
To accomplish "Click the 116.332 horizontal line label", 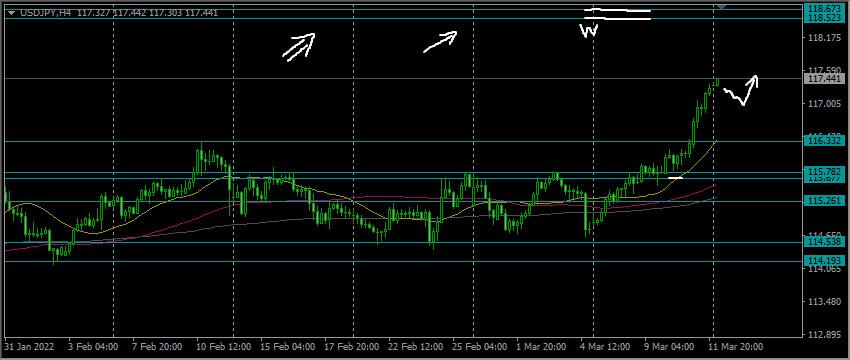I will (x=824, y=141).
